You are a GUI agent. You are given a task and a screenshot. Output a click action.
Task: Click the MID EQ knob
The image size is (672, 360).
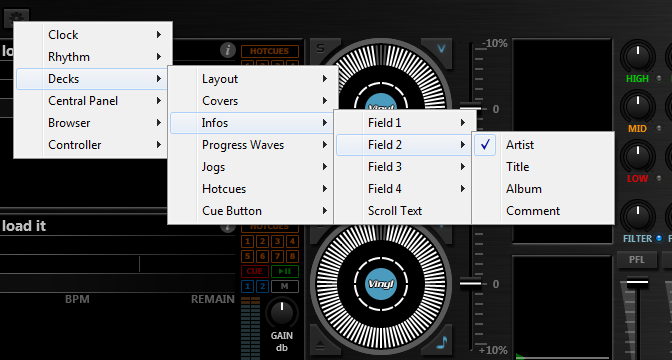638,106
